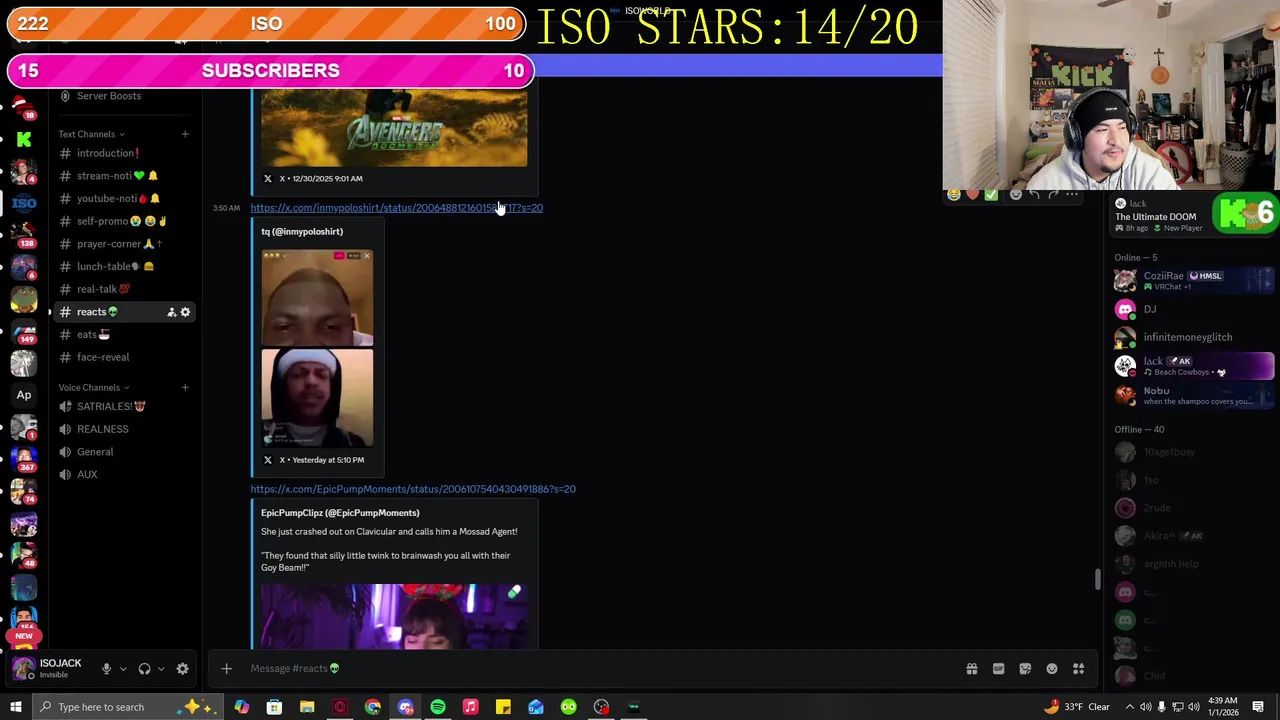Click the tq (@inmypoloshirt) author name
Image resolution: width=1280 pixels, height=720 pixels.
click(x=302, y=232)
